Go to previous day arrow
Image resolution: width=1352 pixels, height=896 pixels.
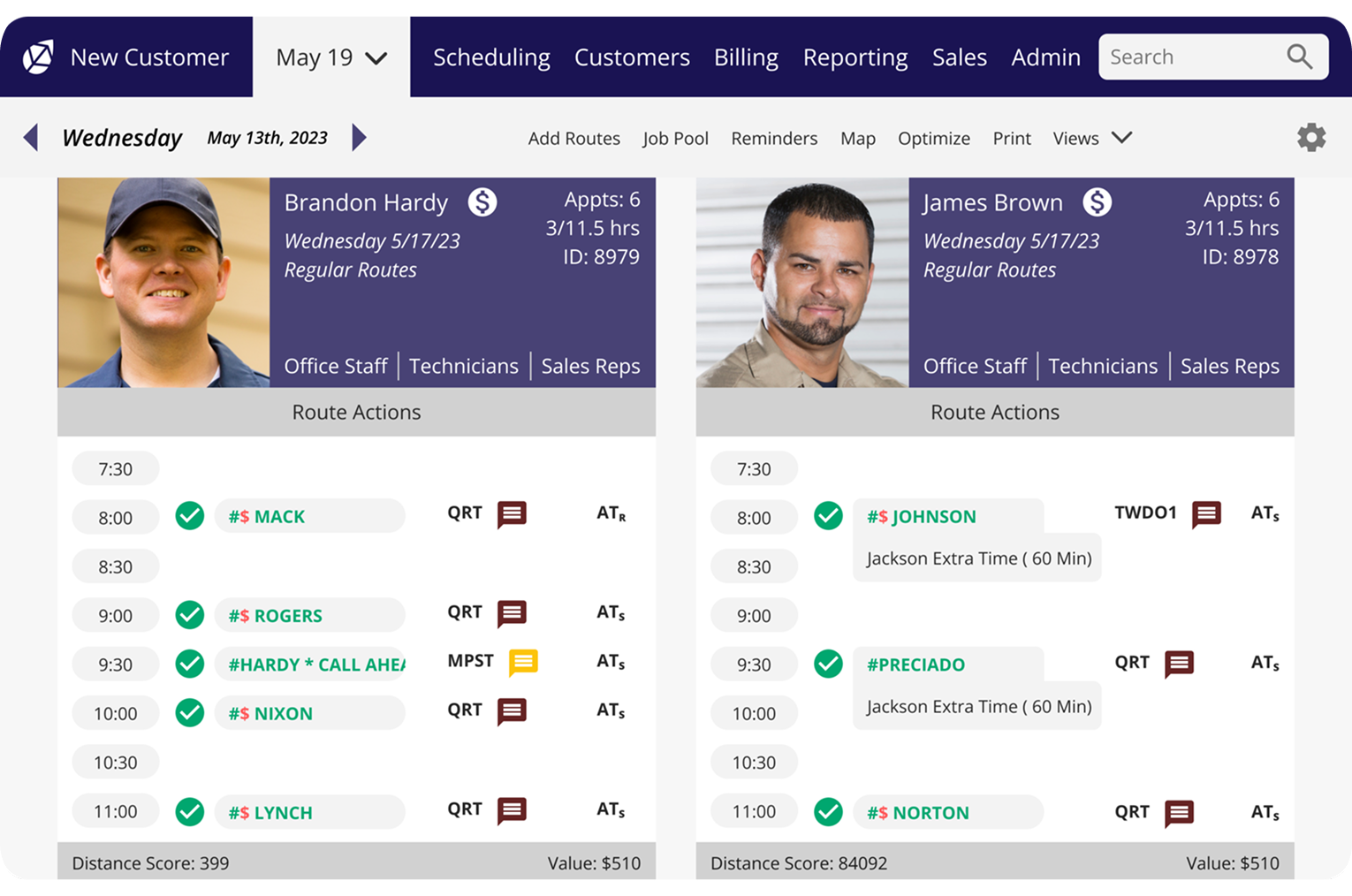[x=31, y=138]
